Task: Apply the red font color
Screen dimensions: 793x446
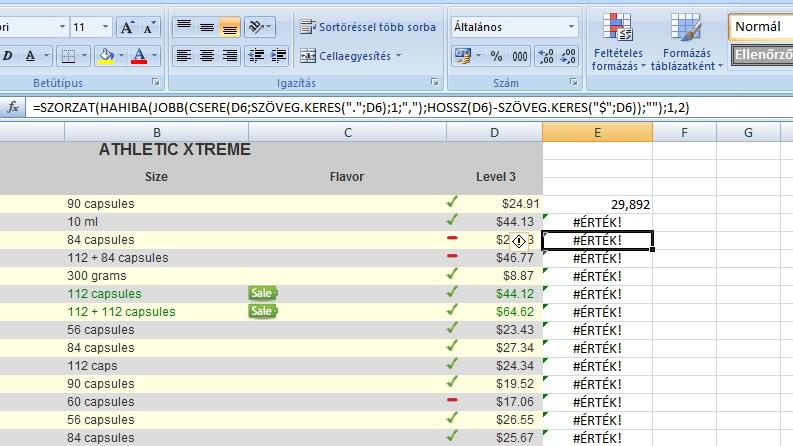Action: click(x=139, y=56)
